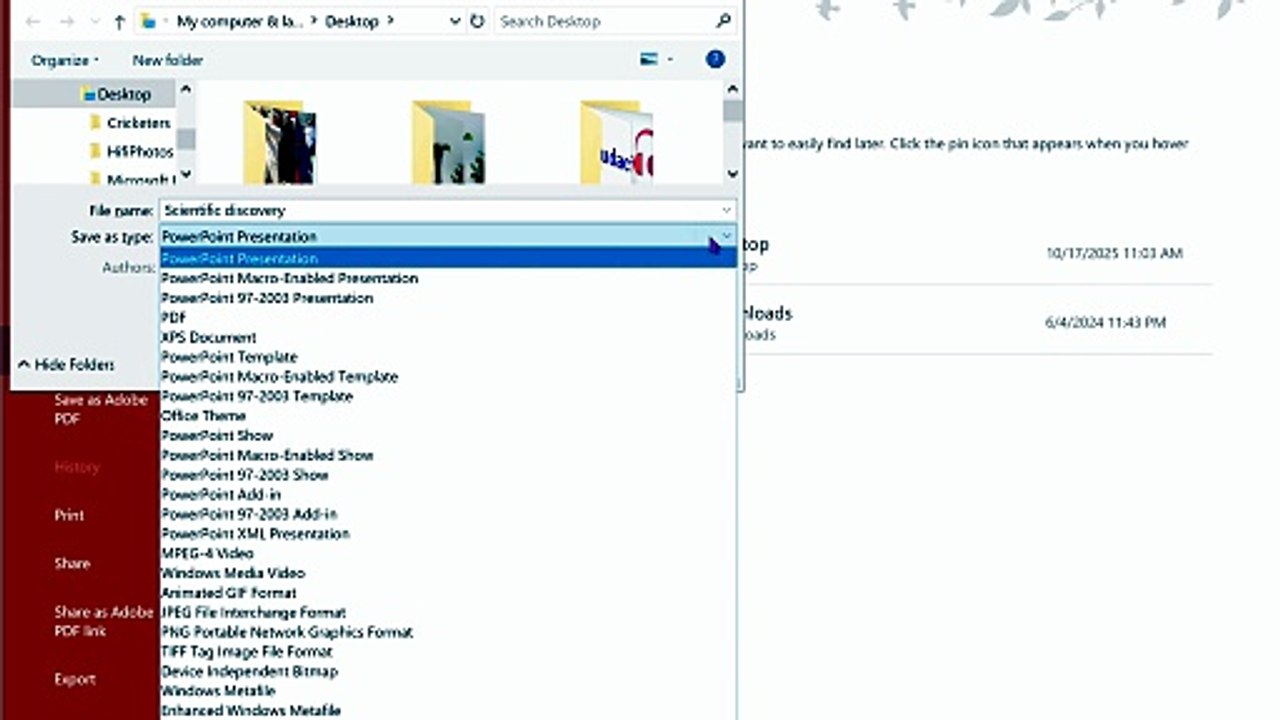Open the third folder thumbnail
1280x720 pixels.
pyautogui.click(x=616, y=142)
